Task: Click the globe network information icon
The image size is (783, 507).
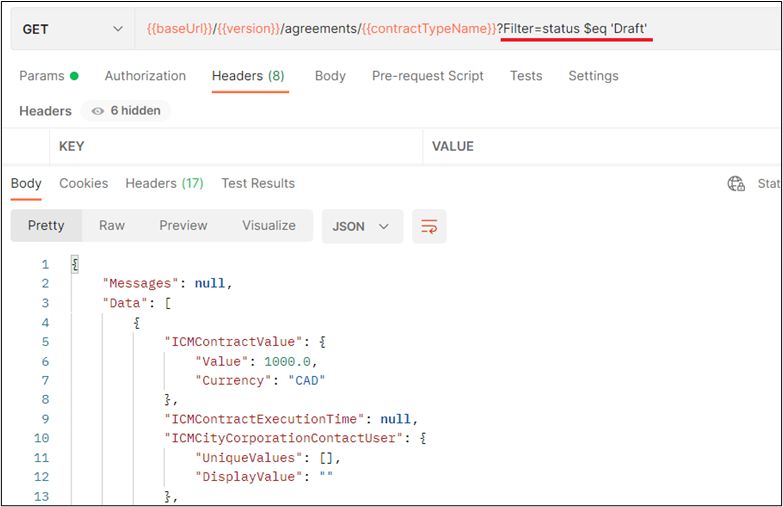Action: click(736, 184)
